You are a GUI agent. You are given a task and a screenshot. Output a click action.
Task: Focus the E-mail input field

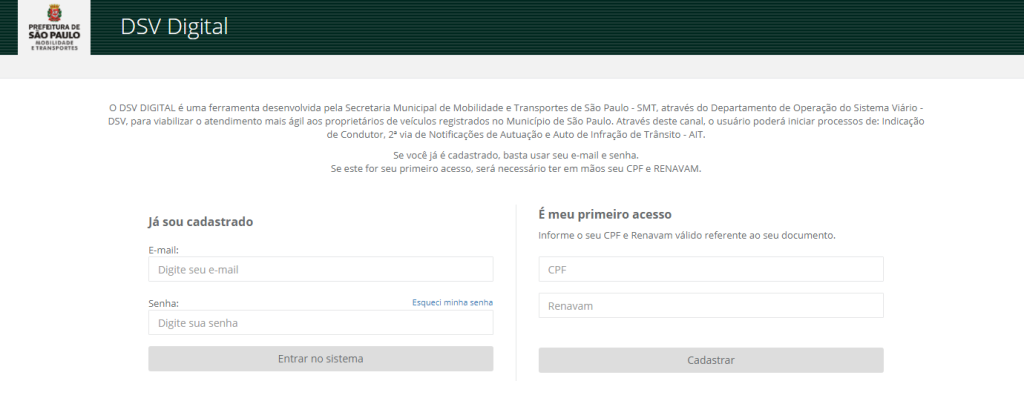click(x=321, y=269)
